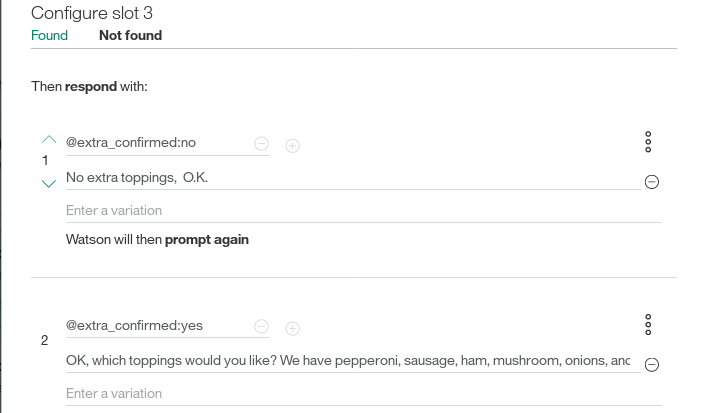The height and width of the screenshot is (413, 704).
Task: Switch to the Found tab
Action: (49, 35)
